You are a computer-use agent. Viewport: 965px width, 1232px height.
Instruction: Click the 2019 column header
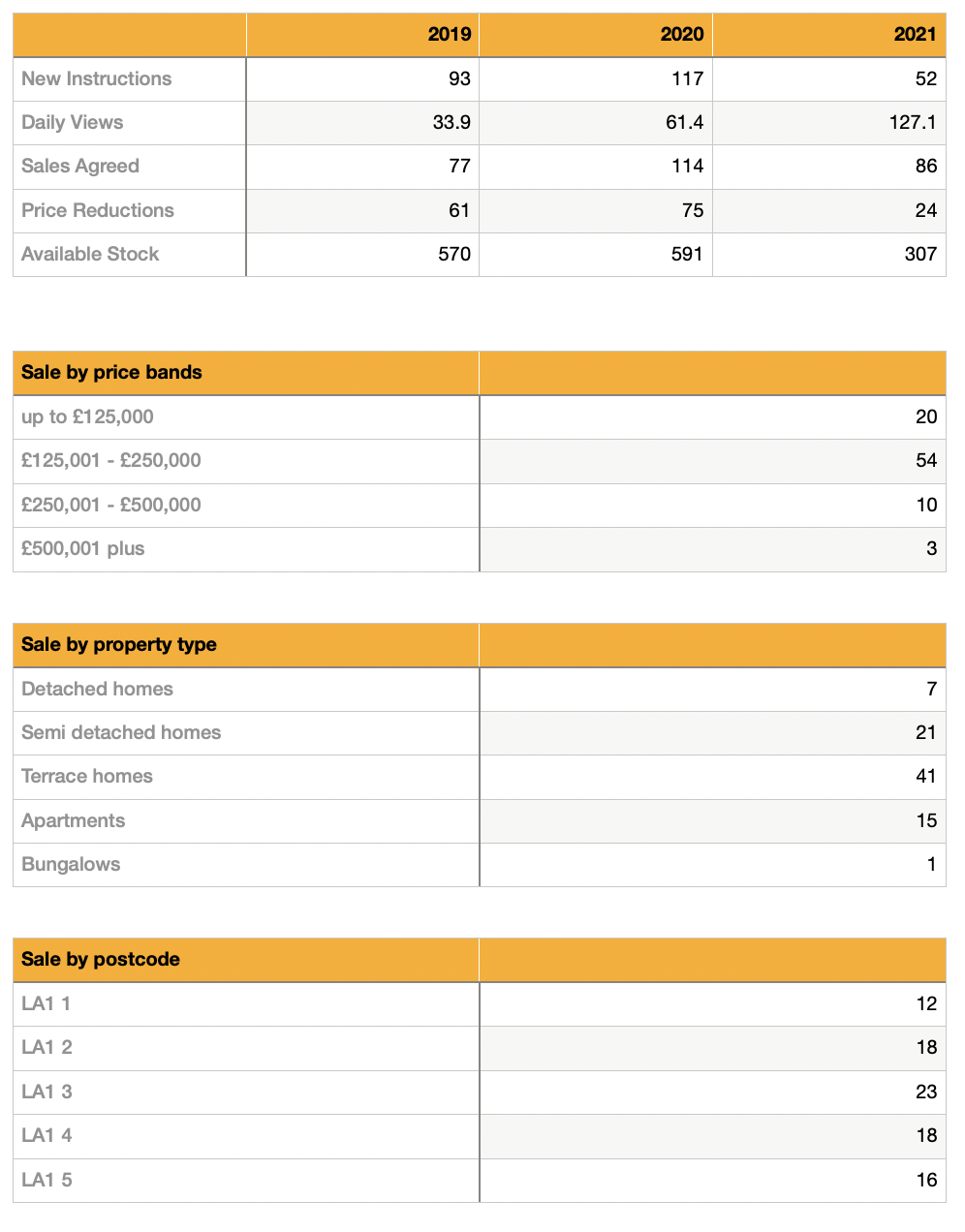(450, 35)
